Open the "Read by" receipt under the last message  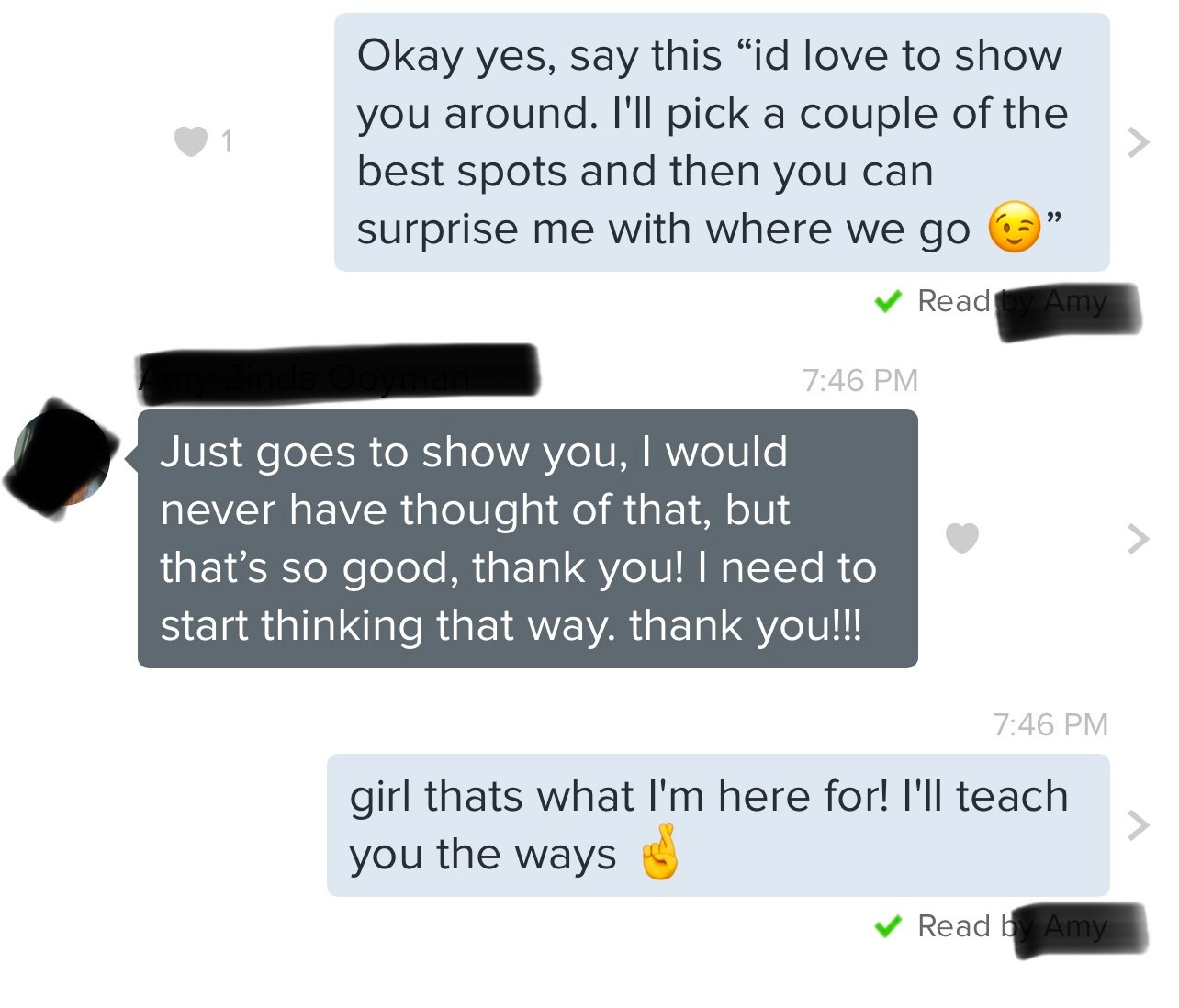1012,926
